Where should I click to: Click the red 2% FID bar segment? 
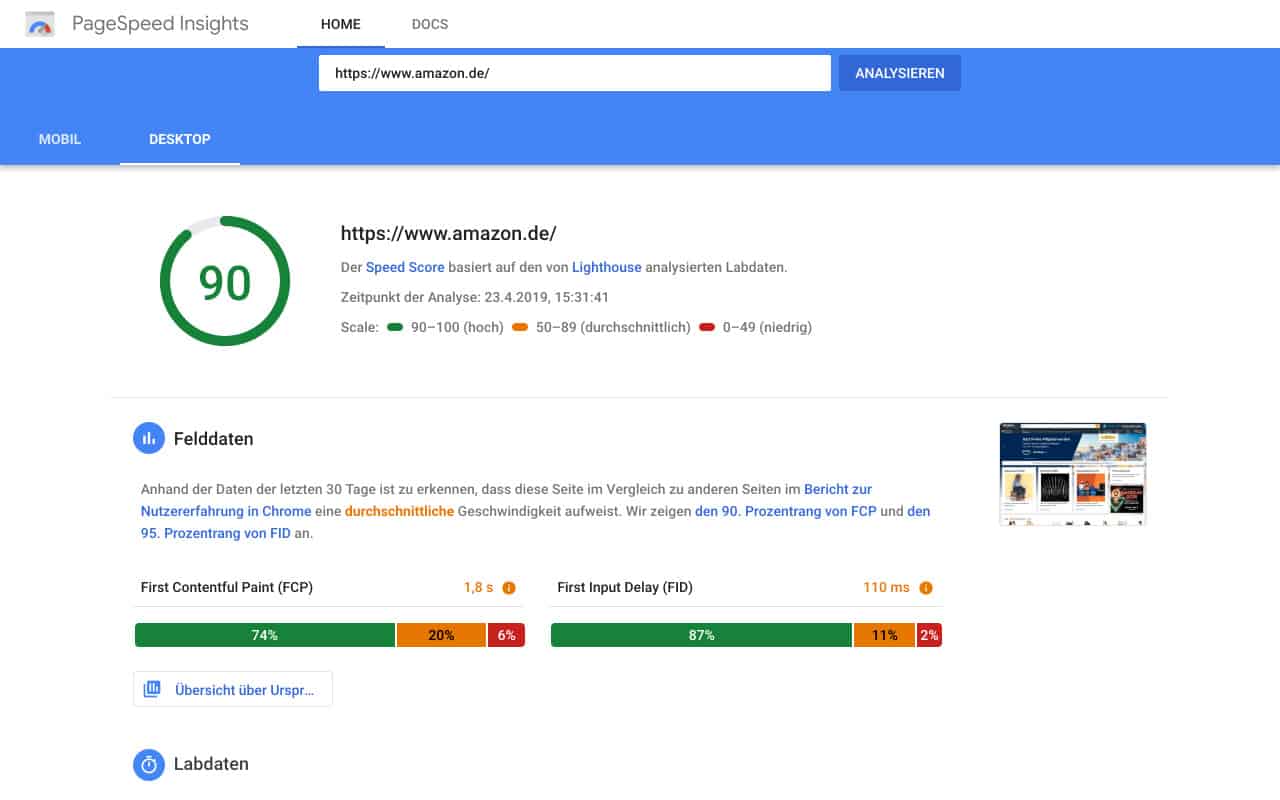(x=929, y=635)
